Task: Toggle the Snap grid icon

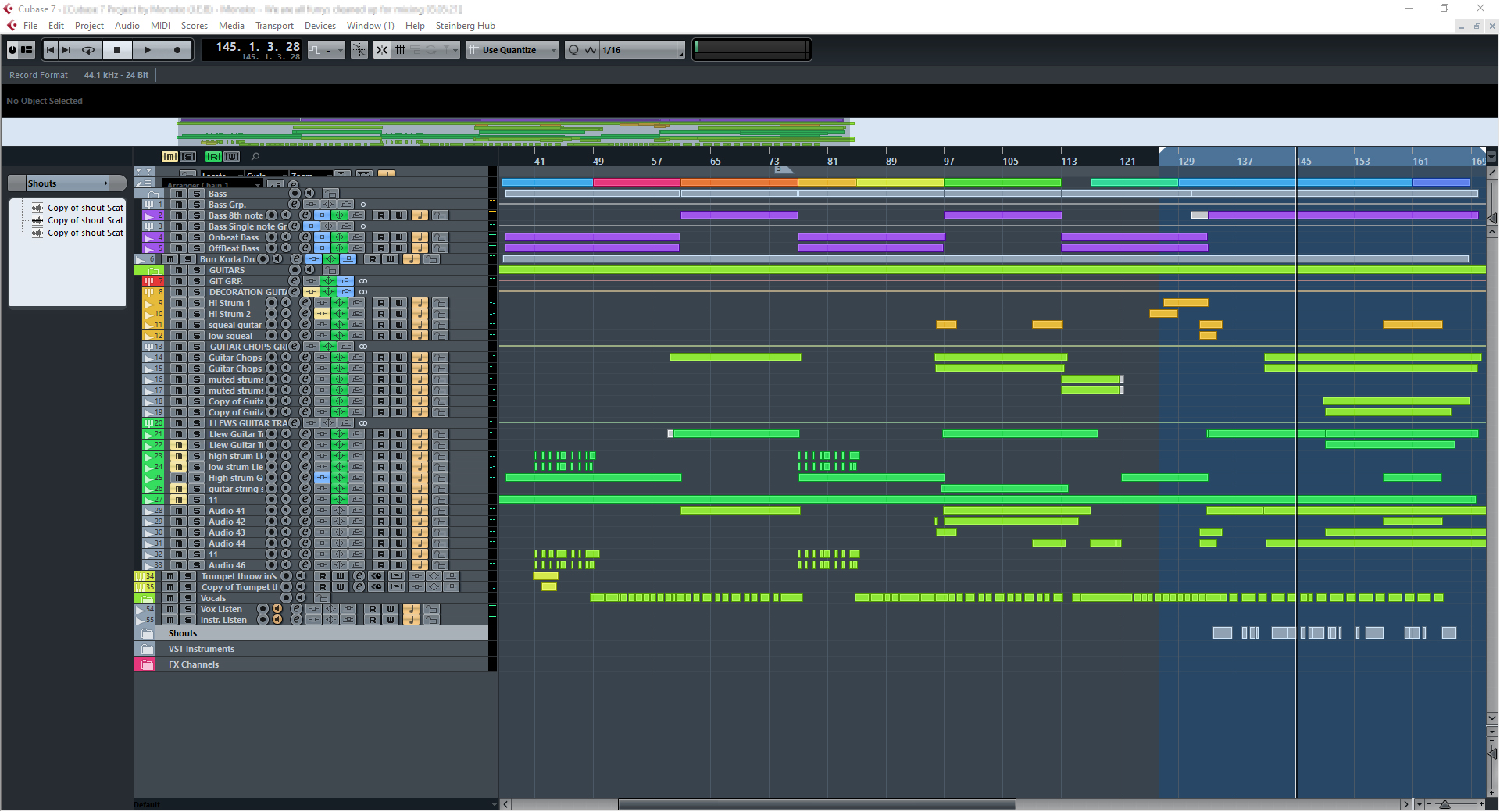Action: [400, 50]
